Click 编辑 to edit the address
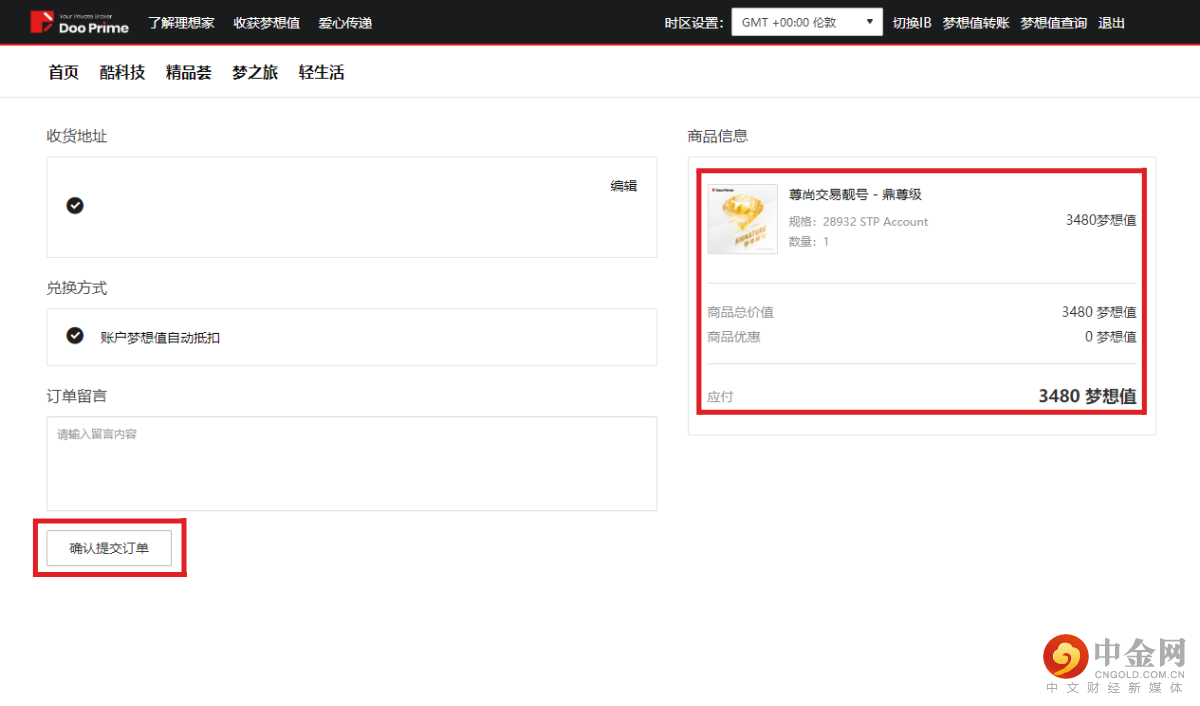Viewport: 1200px width, 706px height. 624,186
